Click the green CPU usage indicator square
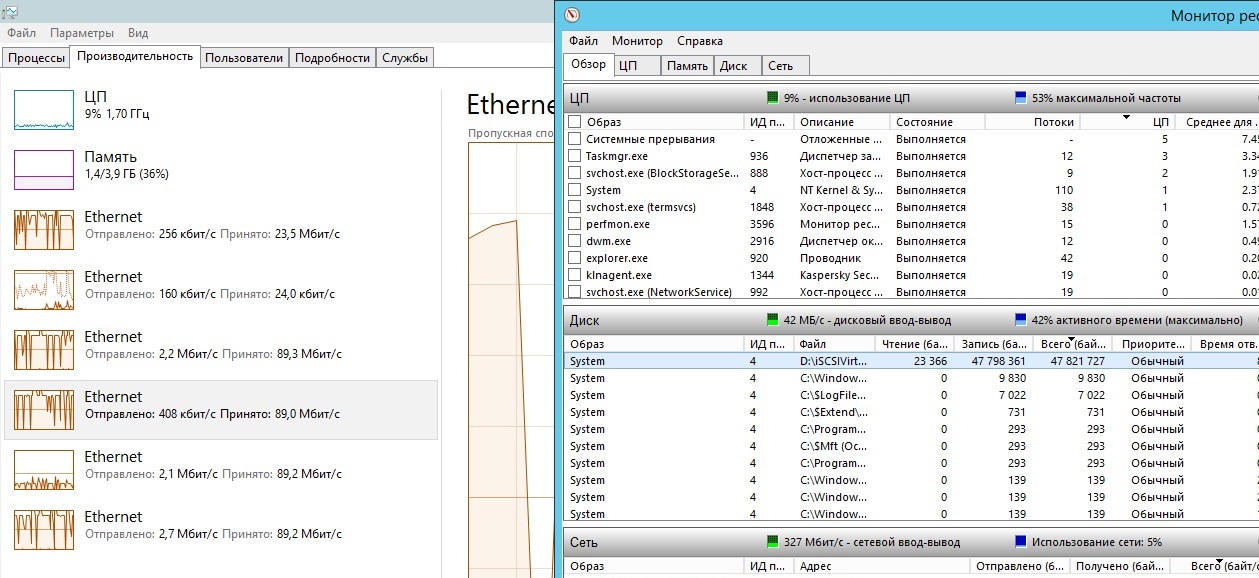Screen dimensions: 1259x578 (772, 98)
